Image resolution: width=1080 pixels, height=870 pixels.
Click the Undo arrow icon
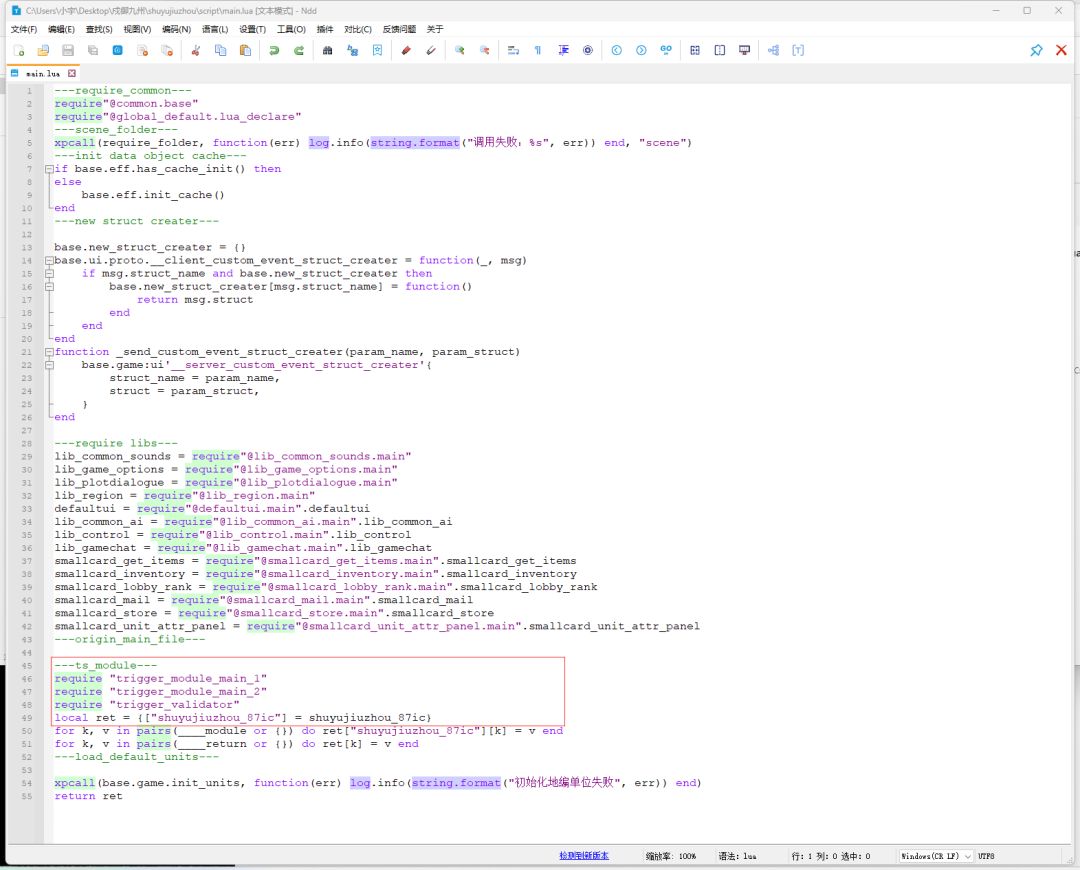tap(274, 50)
